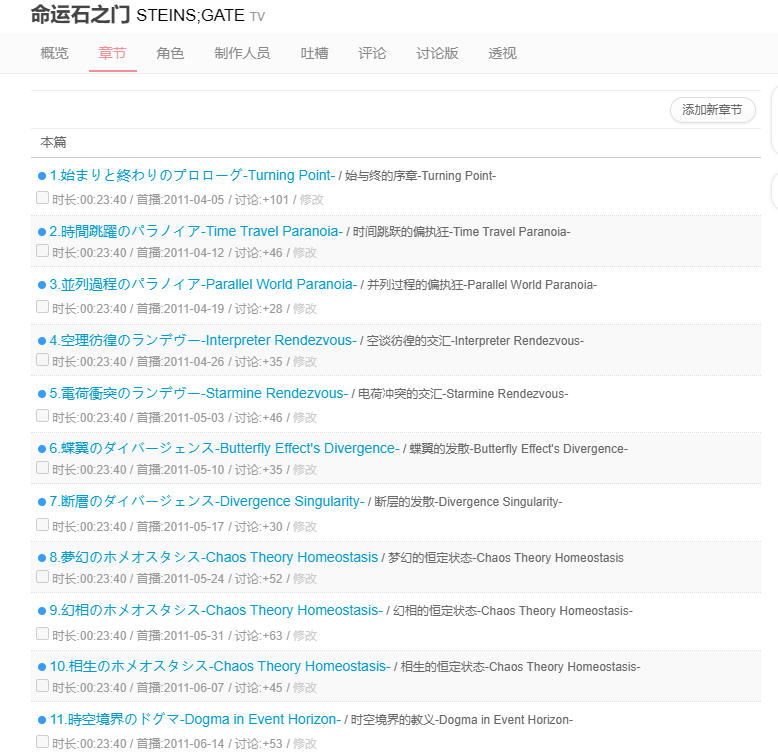The image size is (778, 753).
Task: Open episode 5 Starmine Rendezvous link
Action: click(198, 393)
